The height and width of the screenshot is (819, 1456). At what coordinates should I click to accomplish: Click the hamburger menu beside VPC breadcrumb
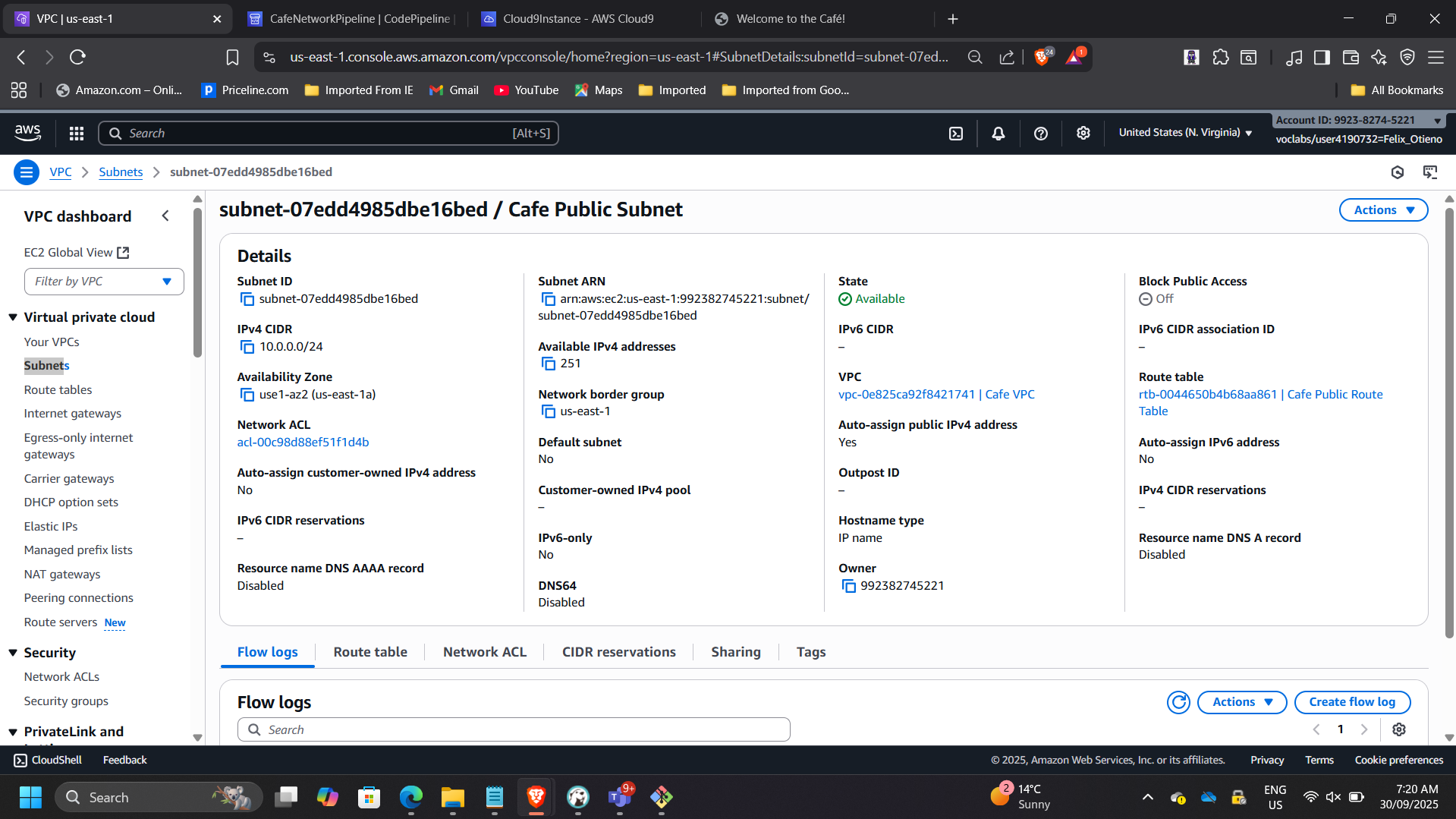point(27,172)
